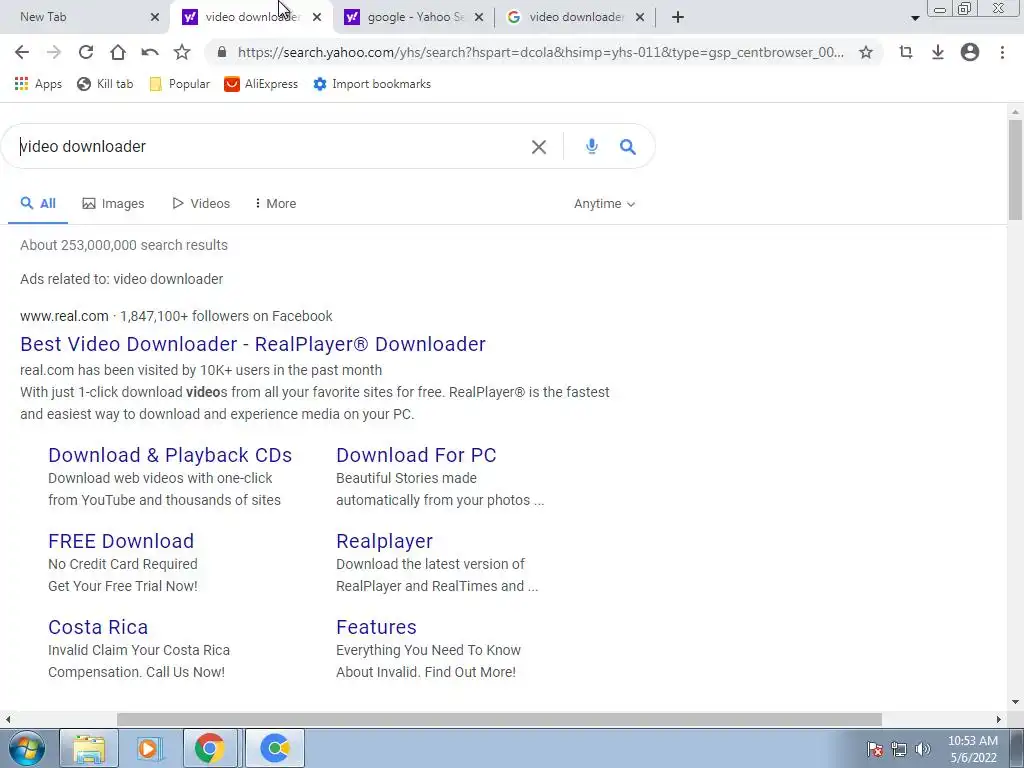Close the Google video downloader tab

coord(640,17)
